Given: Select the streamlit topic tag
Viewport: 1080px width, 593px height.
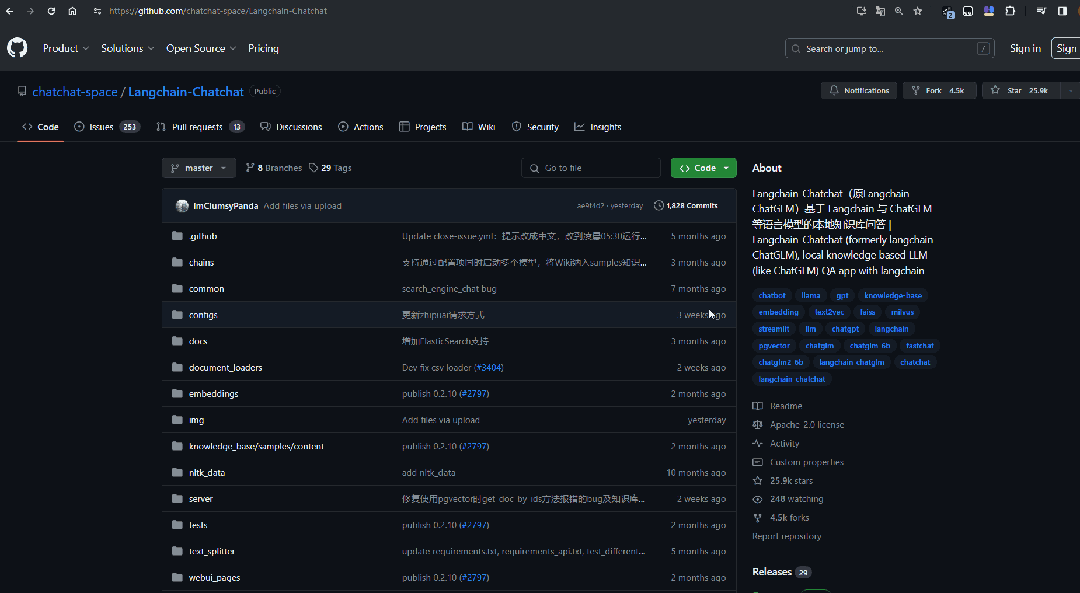Looking at the screenshot, I should [773, 329].
